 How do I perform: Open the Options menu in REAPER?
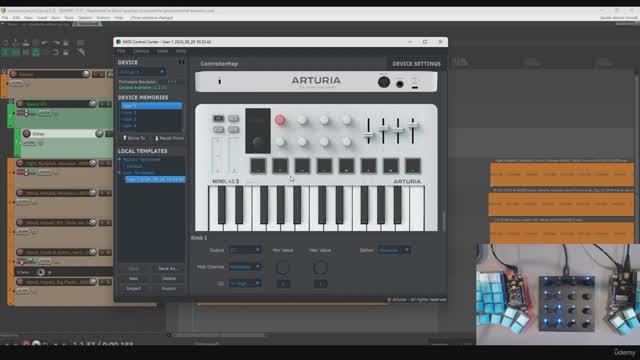pos(85,18)
